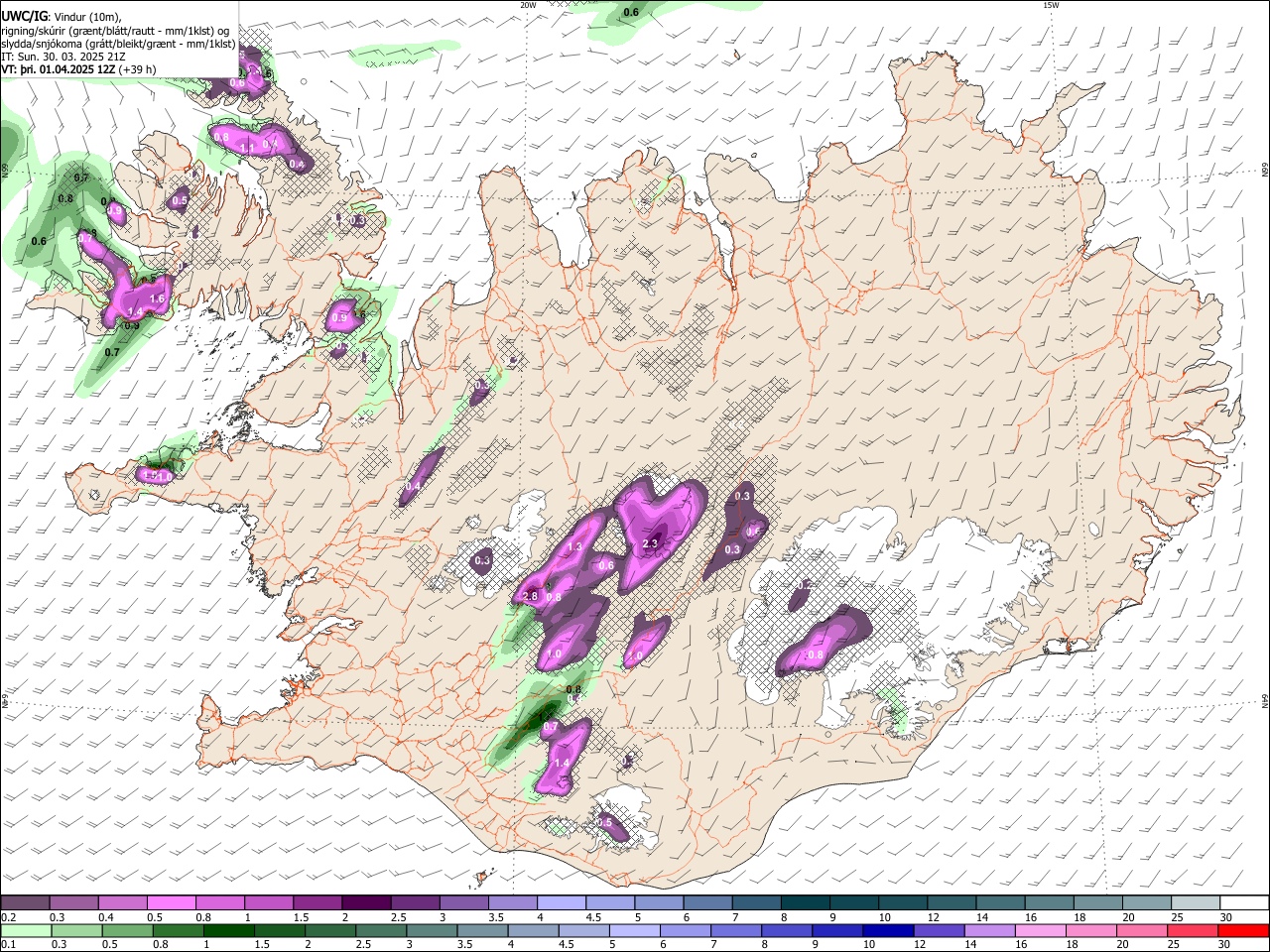Click the bright pink 0.5 snow scale swatch

[172, 902]
